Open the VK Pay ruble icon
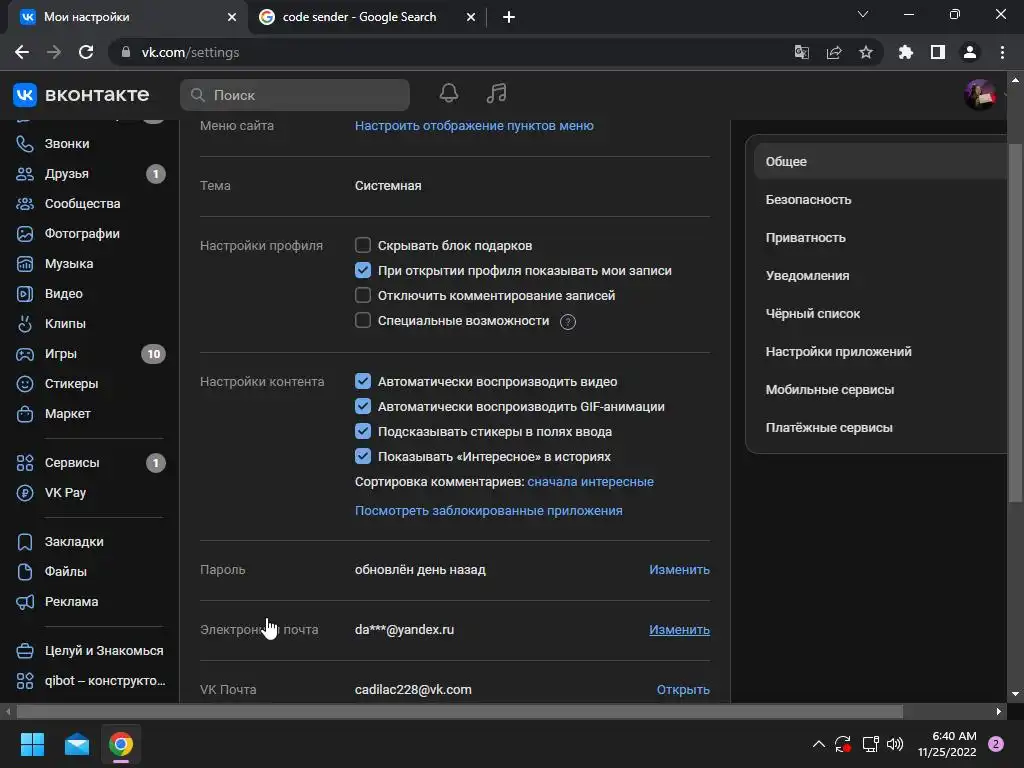Screen dimensions: 1024x768 click(25, 493)
